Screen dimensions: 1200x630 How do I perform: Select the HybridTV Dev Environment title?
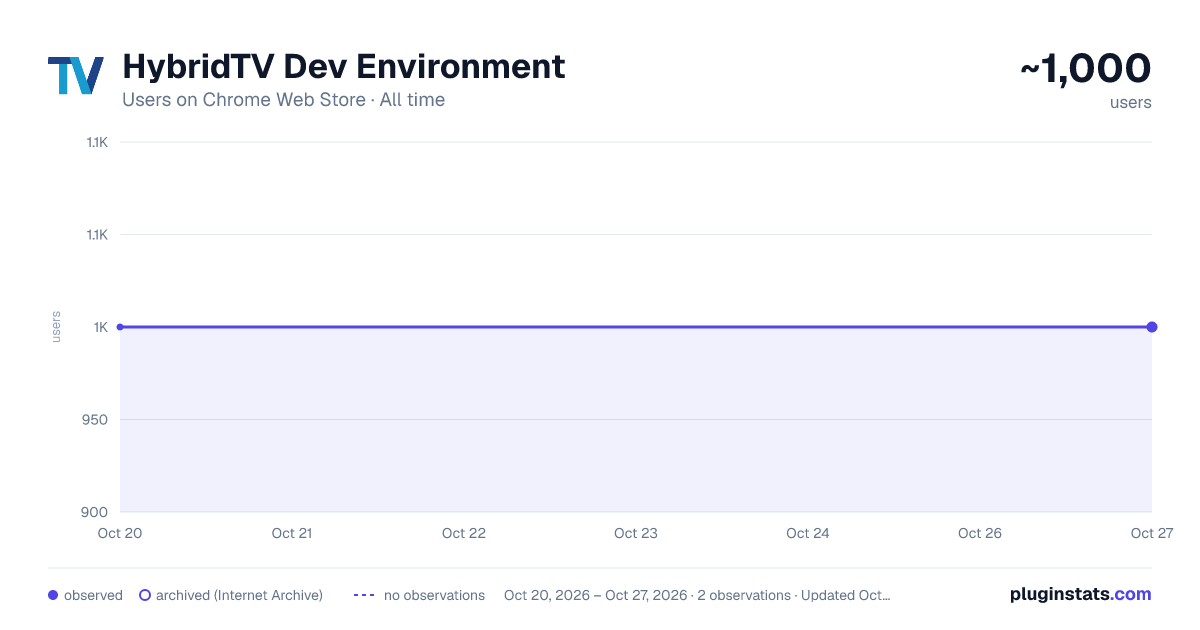(343, 66)
